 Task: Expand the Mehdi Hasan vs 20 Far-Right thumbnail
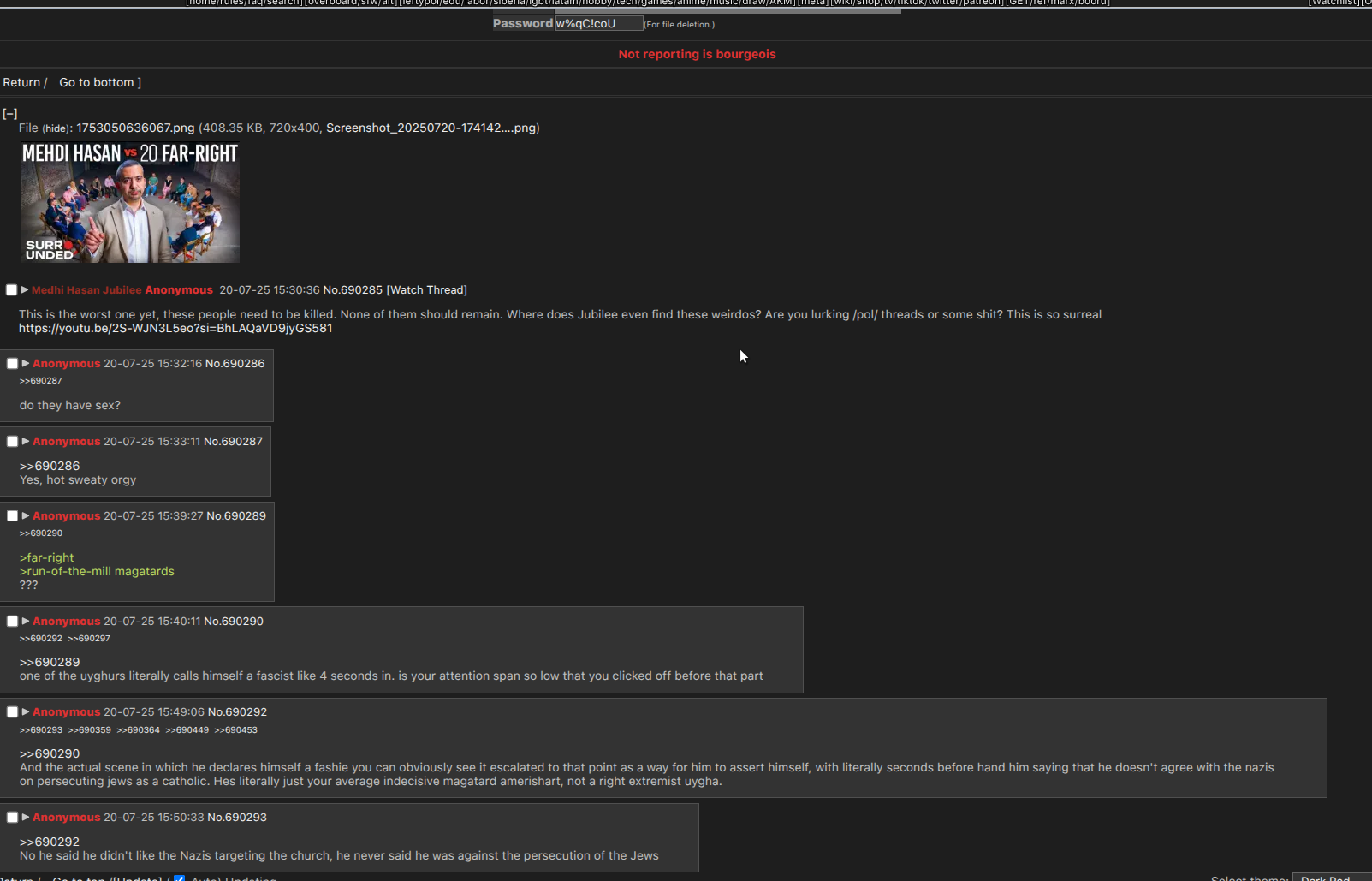130,202
